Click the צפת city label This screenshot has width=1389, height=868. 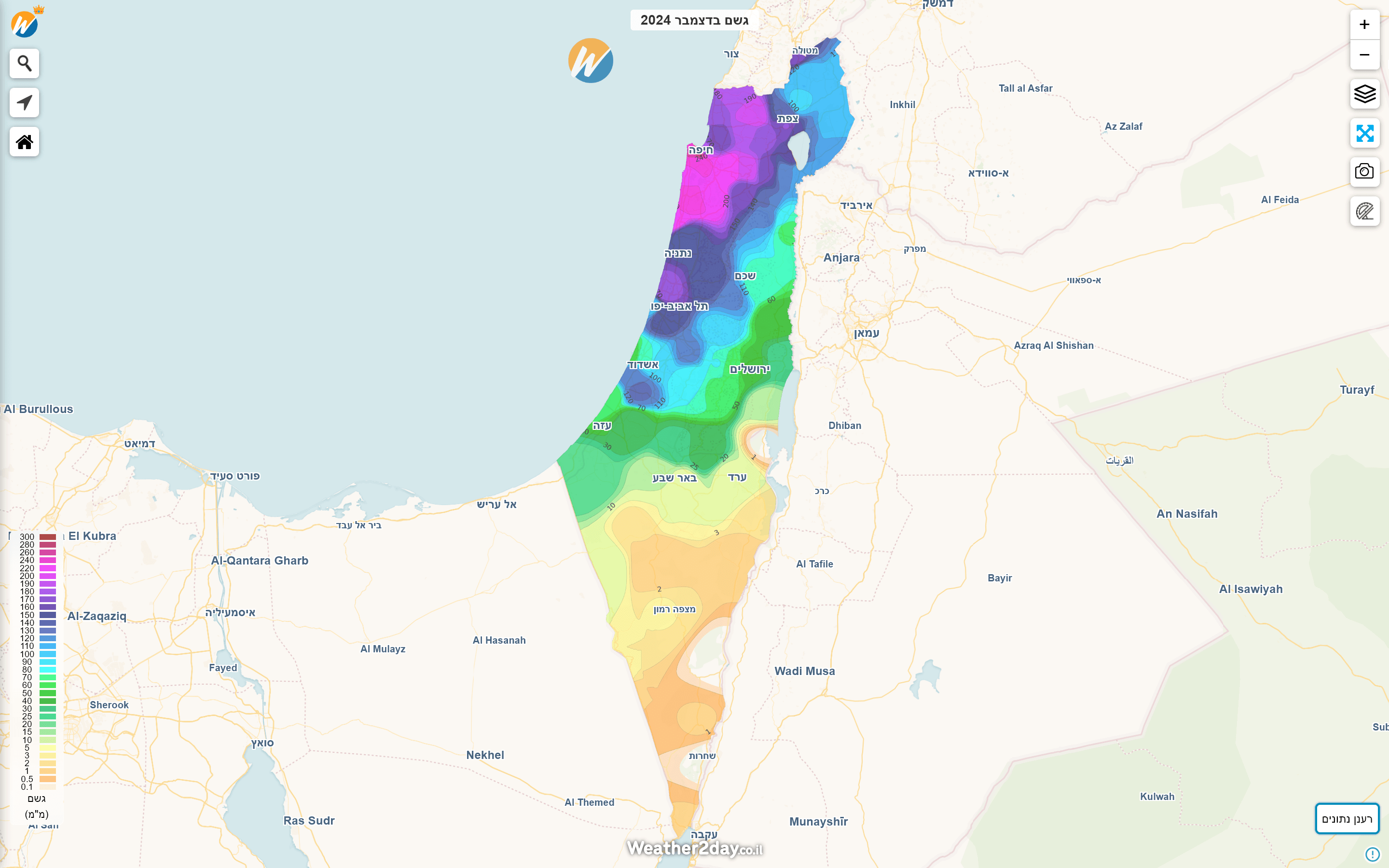tap(787, 118)
